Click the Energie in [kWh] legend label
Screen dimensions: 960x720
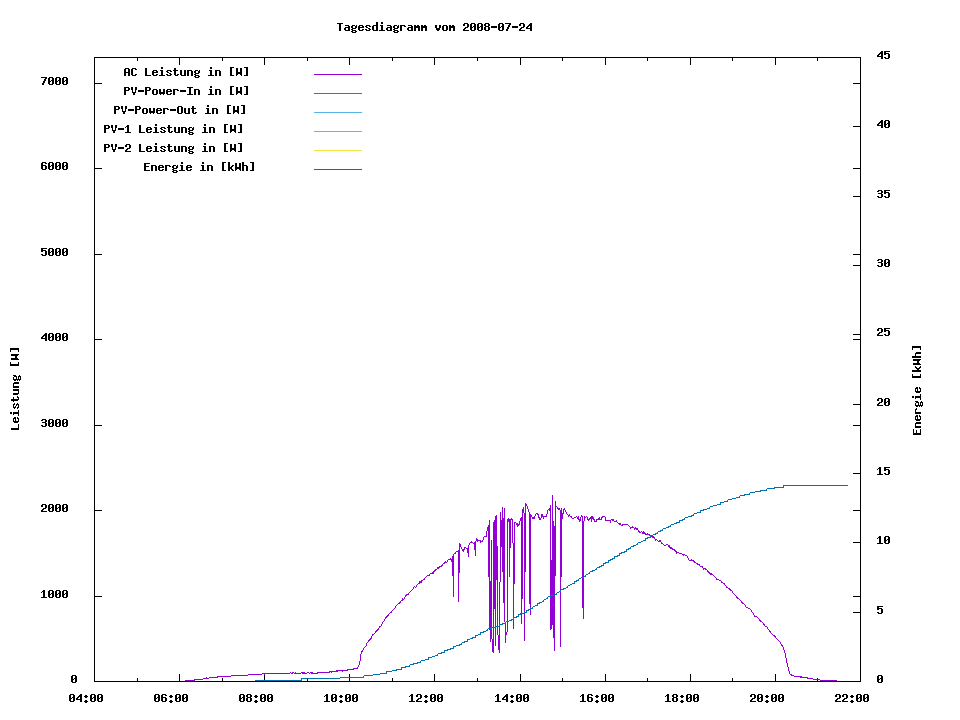point(199,167)
